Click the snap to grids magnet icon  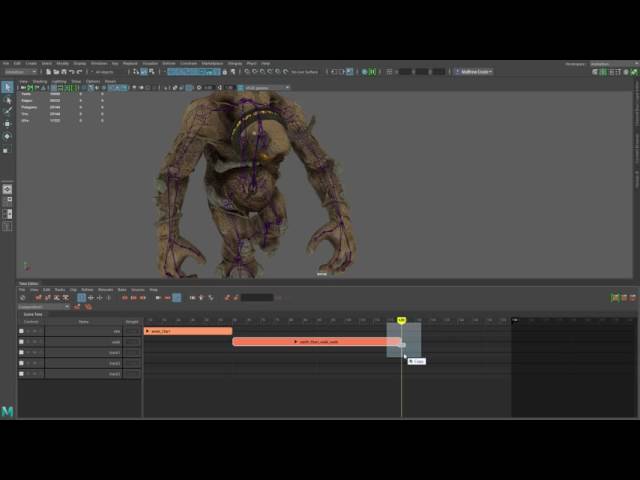click(x=247, y=72)
